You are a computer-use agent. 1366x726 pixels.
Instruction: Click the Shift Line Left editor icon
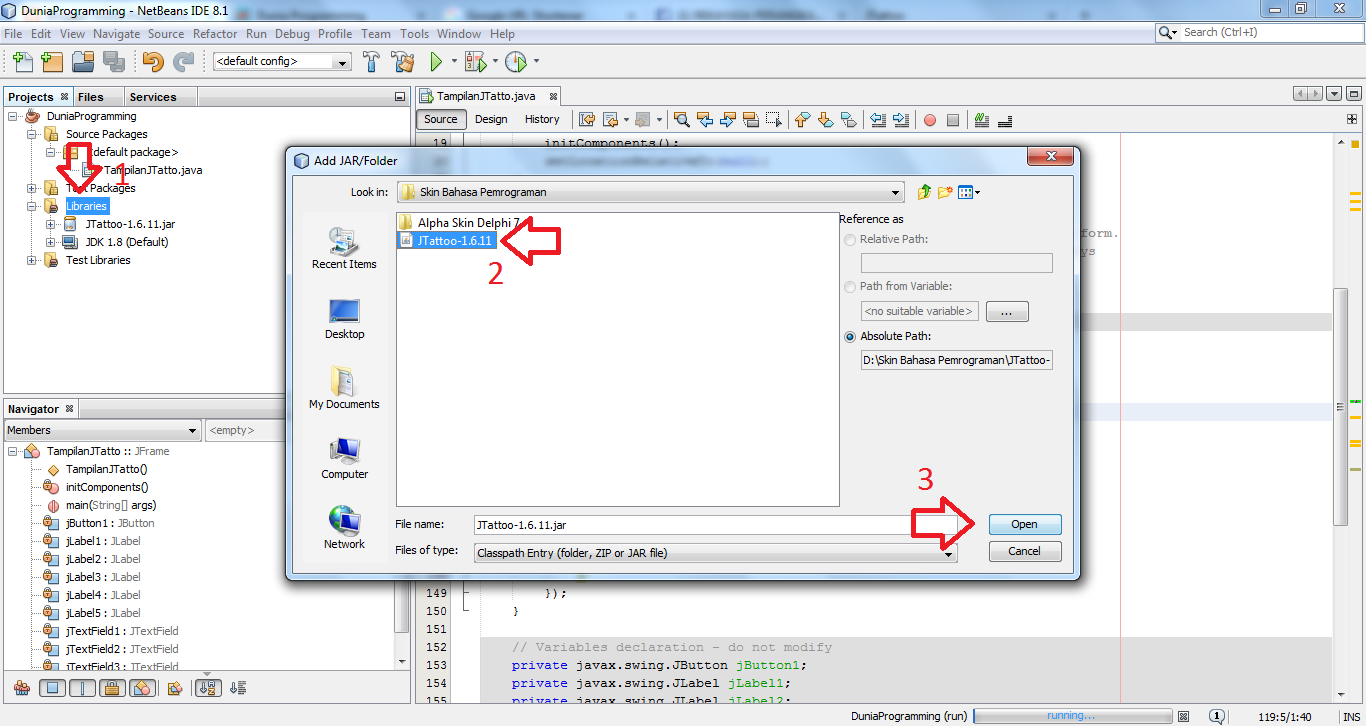point(878,119)
